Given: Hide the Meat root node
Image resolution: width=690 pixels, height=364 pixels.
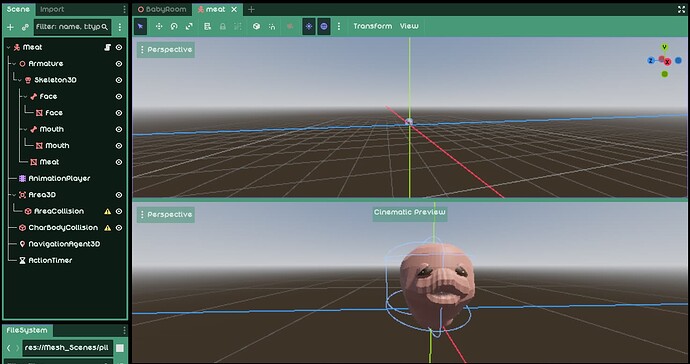Looking at the screenshot, I should [119, 47].
